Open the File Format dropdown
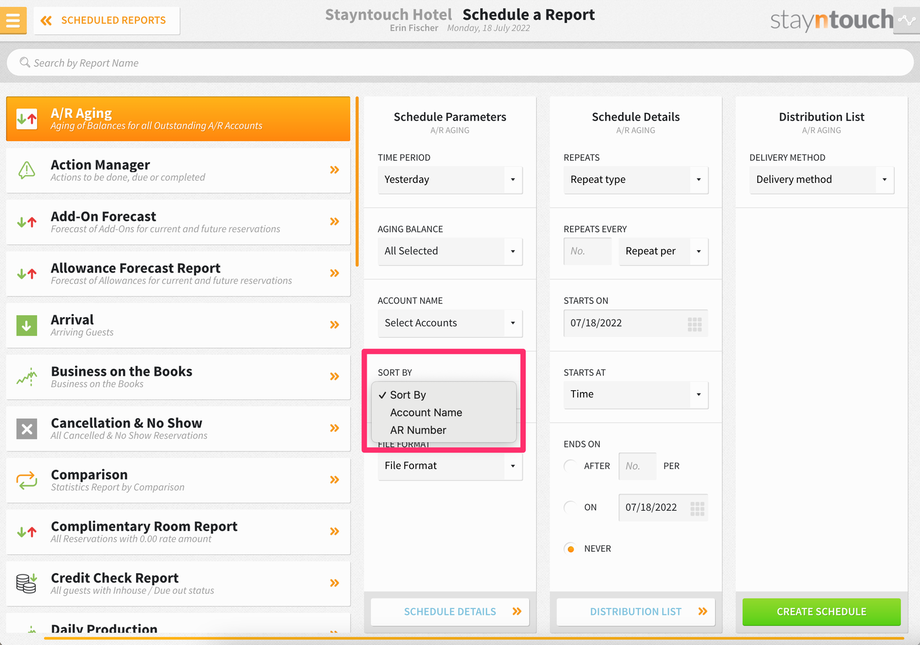This screenshot has height=645, width=920. click(x=450, y=466)
